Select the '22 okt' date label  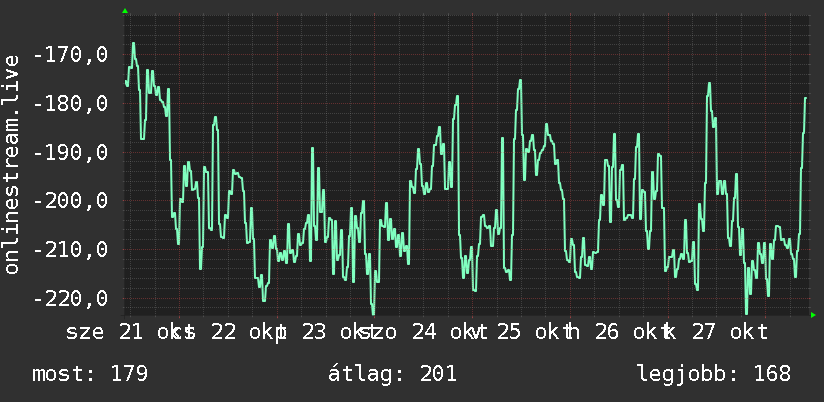coord(246,333)
